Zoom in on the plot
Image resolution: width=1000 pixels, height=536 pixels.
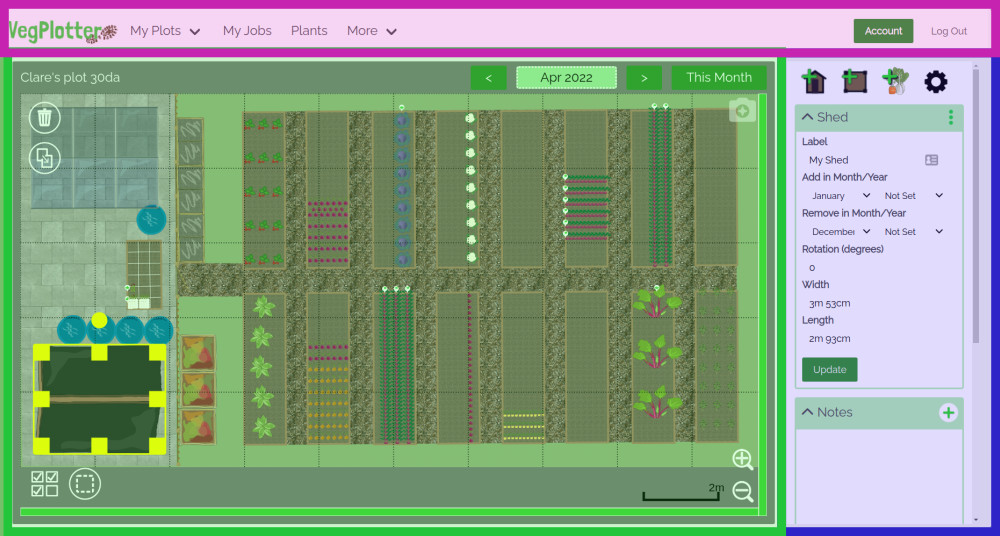tap(742, 459)
